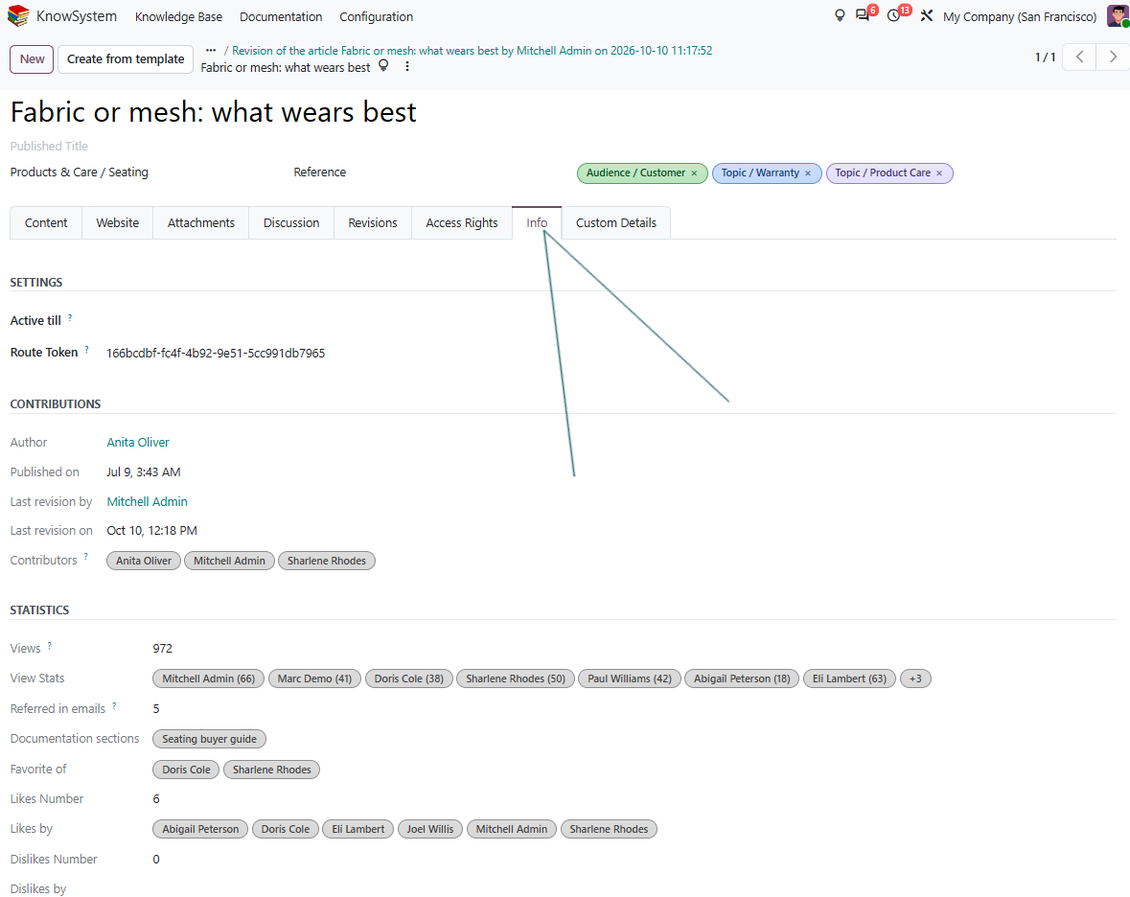The width and height of the screenshot is (1130, 897).
Task: Show help tooltip for Active till
Action: (x=70, y=317)
